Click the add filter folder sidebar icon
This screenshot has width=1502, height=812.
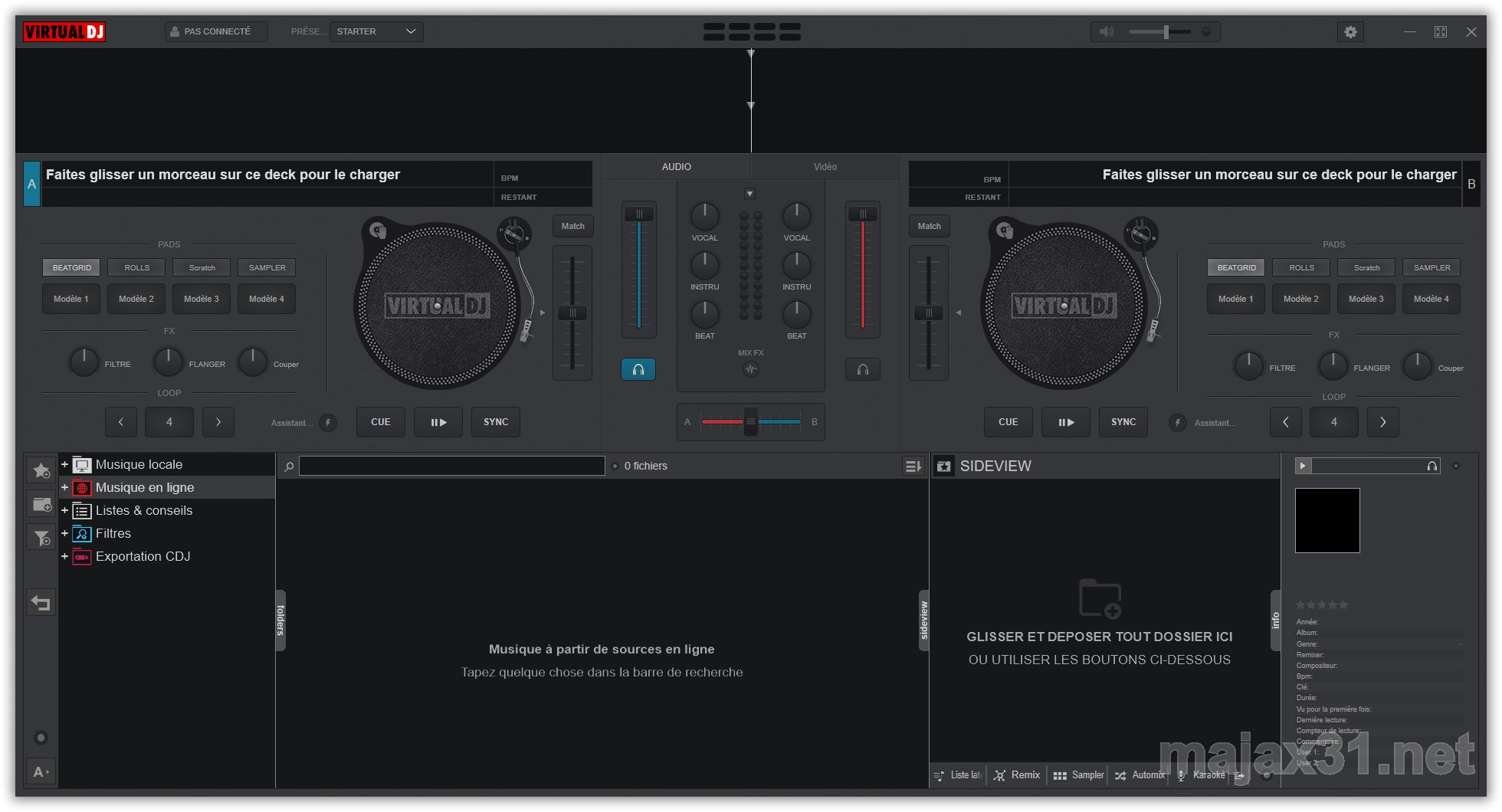coord(41,538)
